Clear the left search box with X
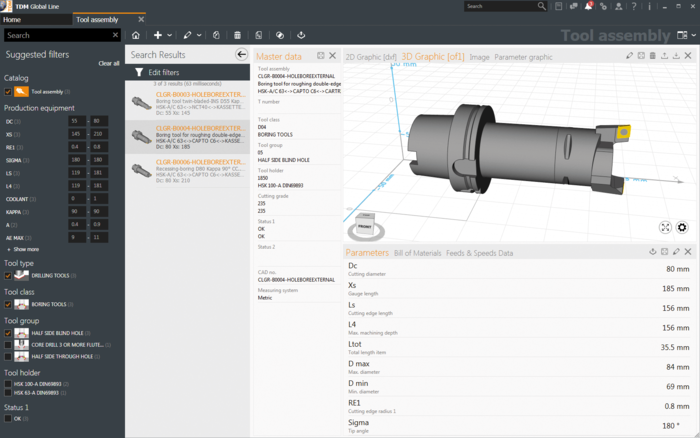The image size is (700, 438). 115,35
